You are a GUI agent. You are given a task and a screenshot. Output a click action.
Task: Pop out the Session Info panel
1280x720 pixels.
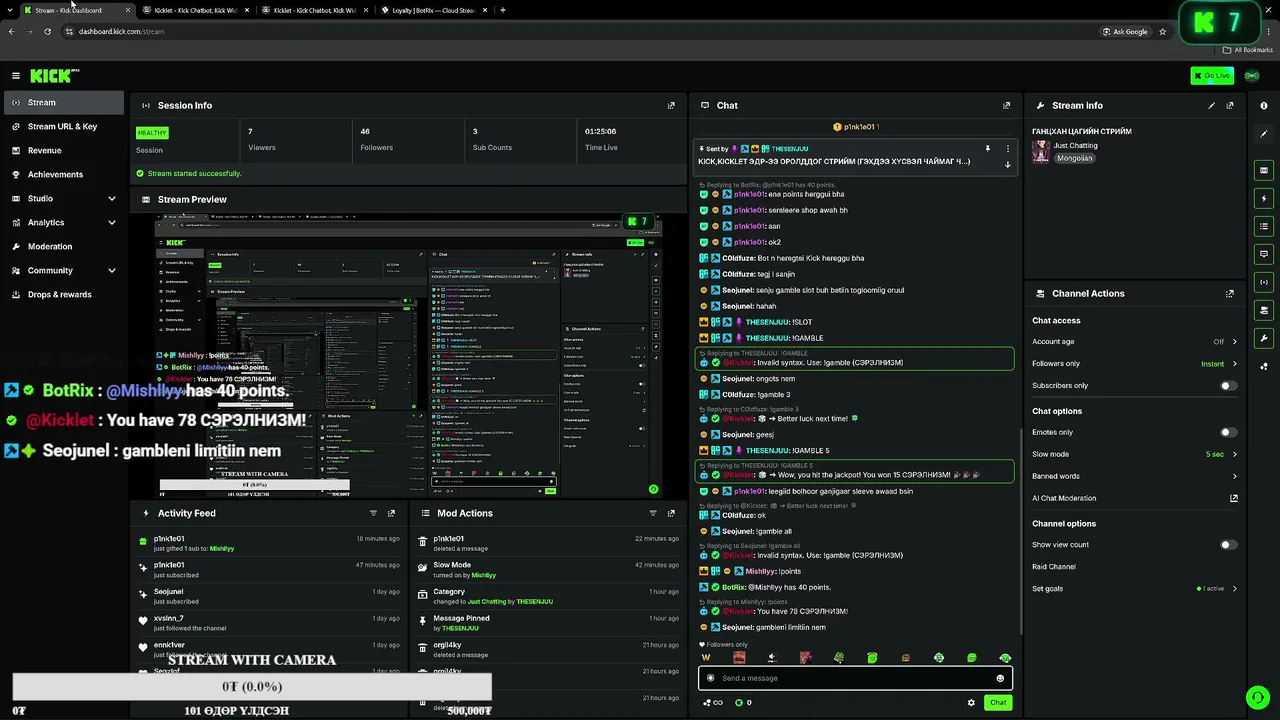pos(671,105)
